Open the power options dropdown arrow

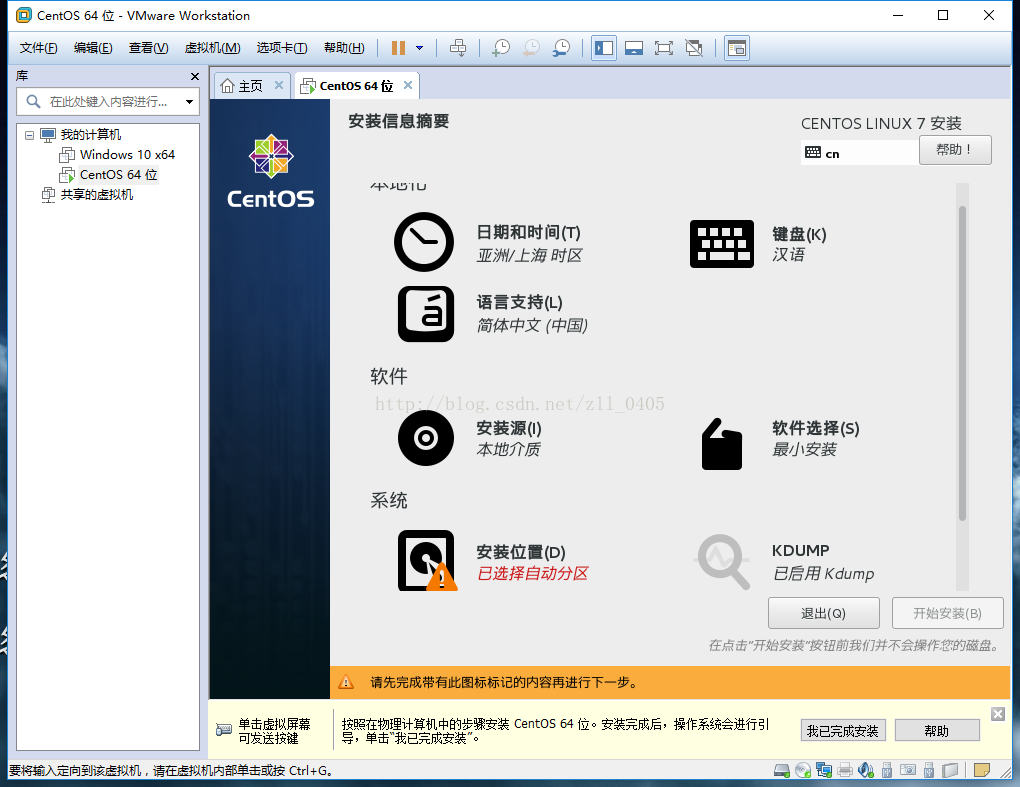click(420, 48)
